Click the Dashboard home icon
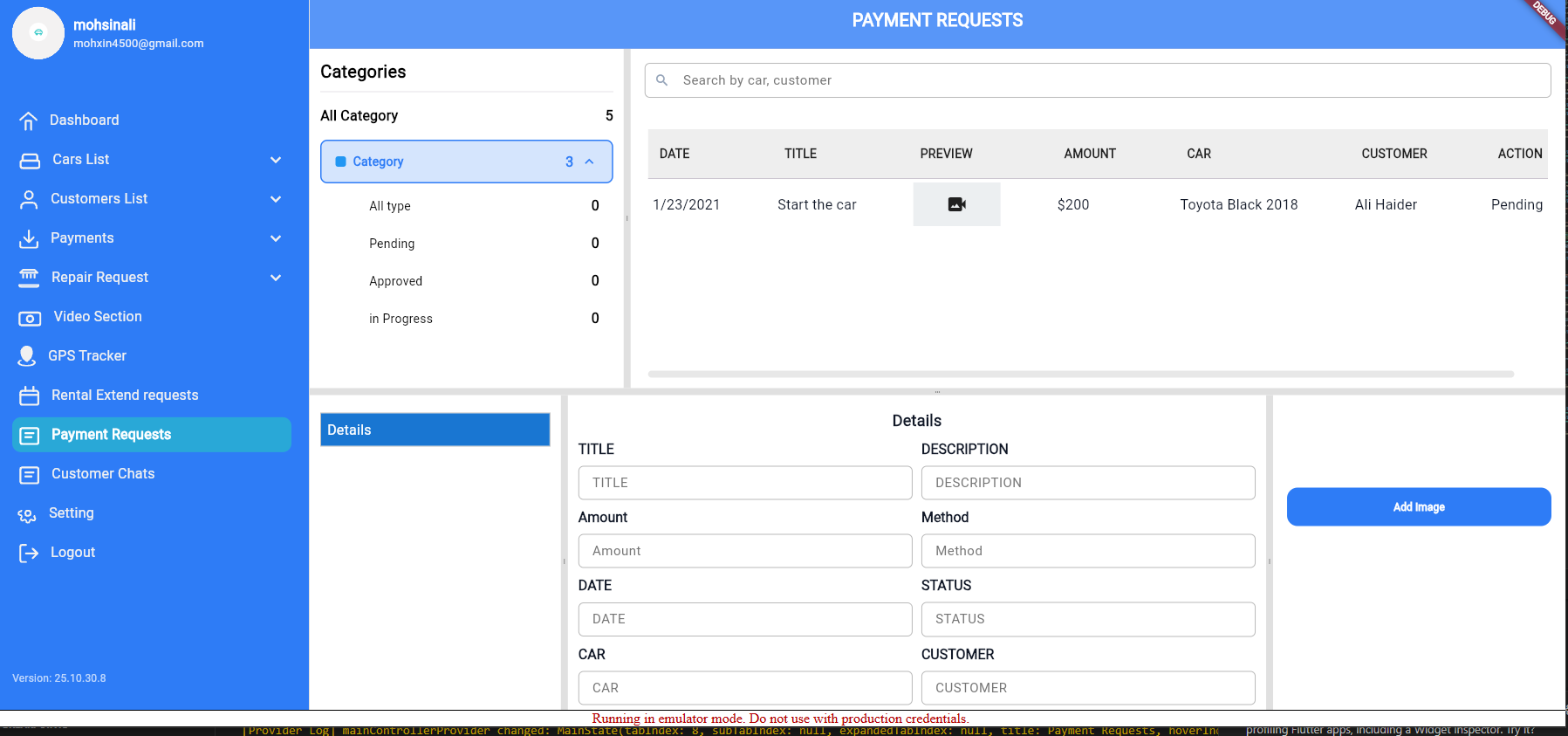Viewport: 1568px width, 736px height. (29, 120)
